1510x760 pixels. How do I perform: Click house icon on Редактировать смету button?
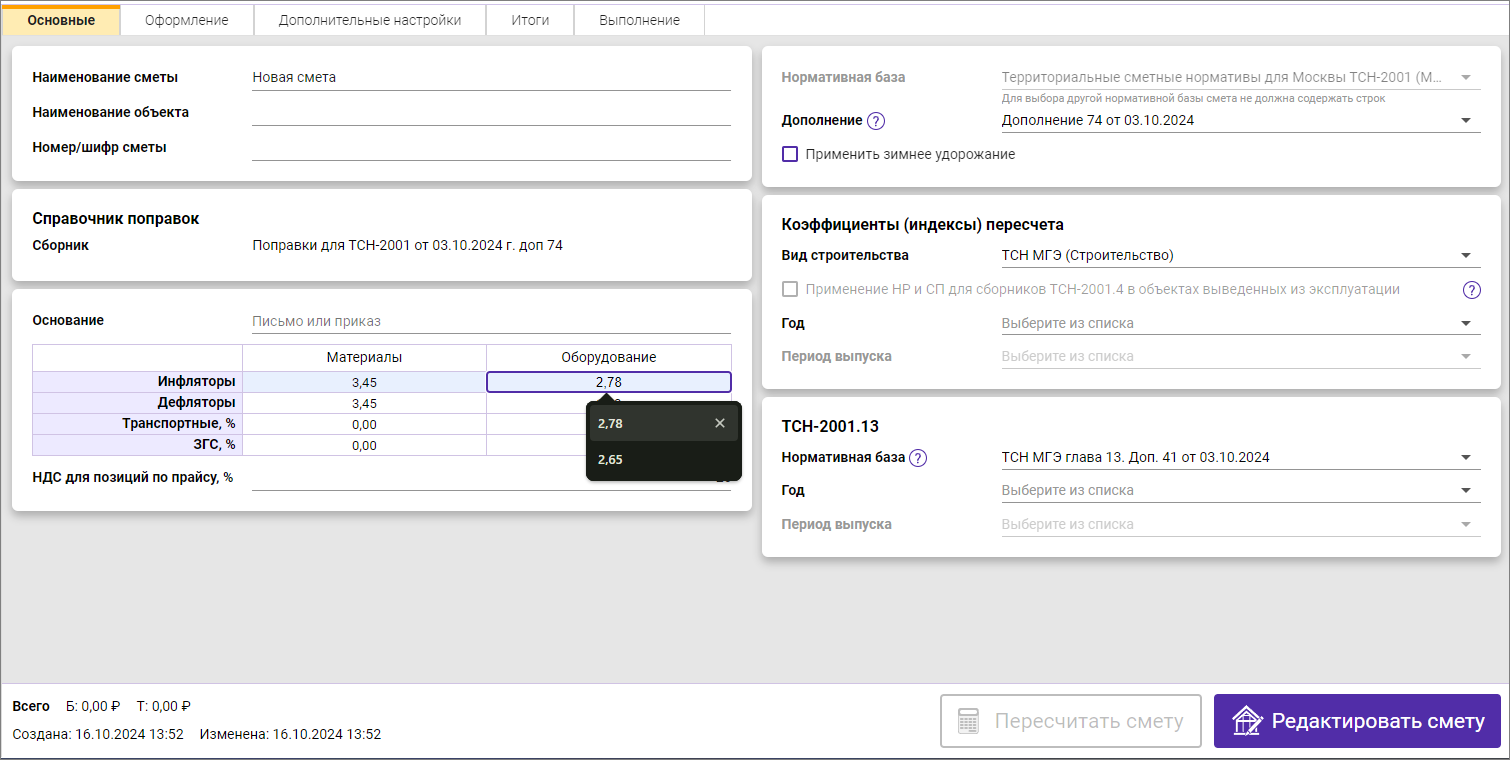pos(1246,721)
